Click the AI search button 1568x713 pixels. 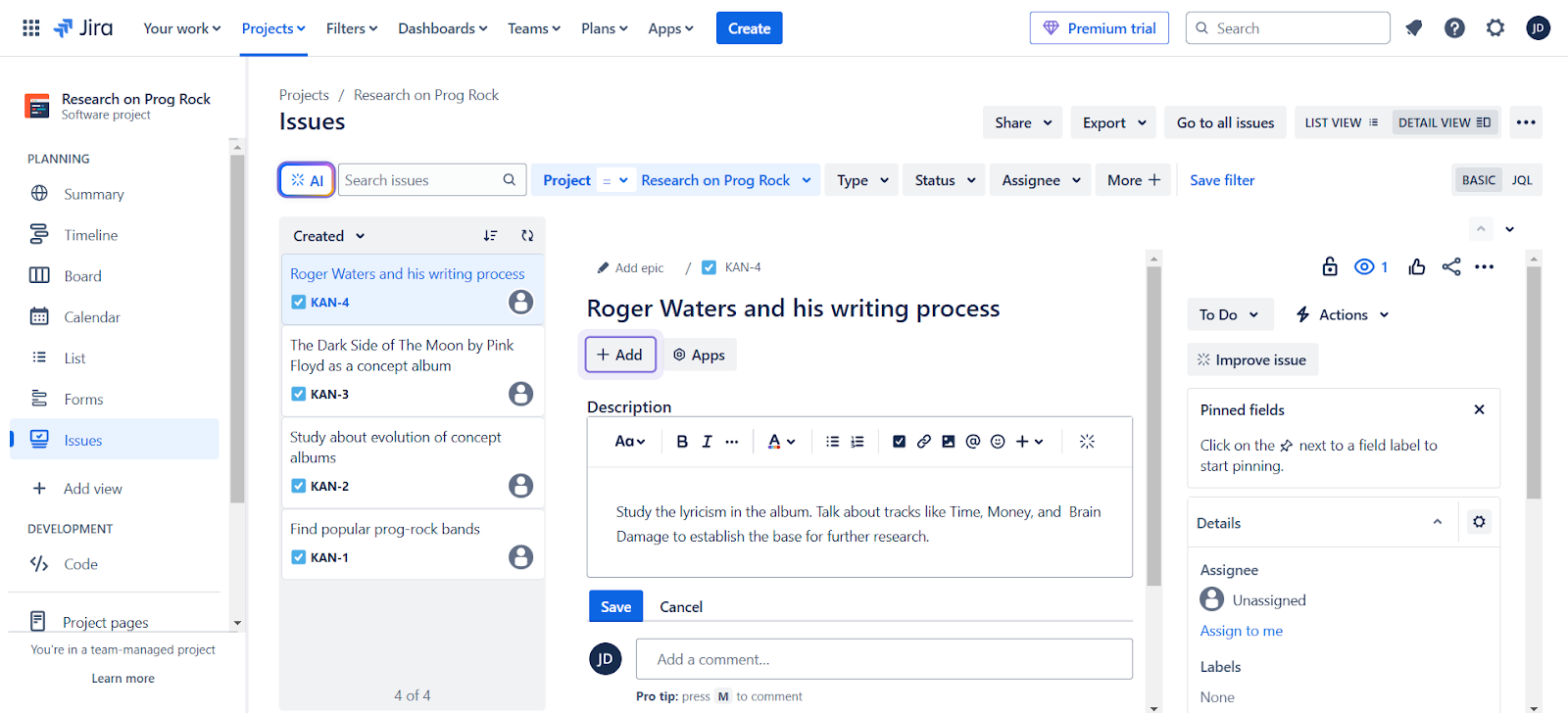pyautogui.click(x=307, y=180)
